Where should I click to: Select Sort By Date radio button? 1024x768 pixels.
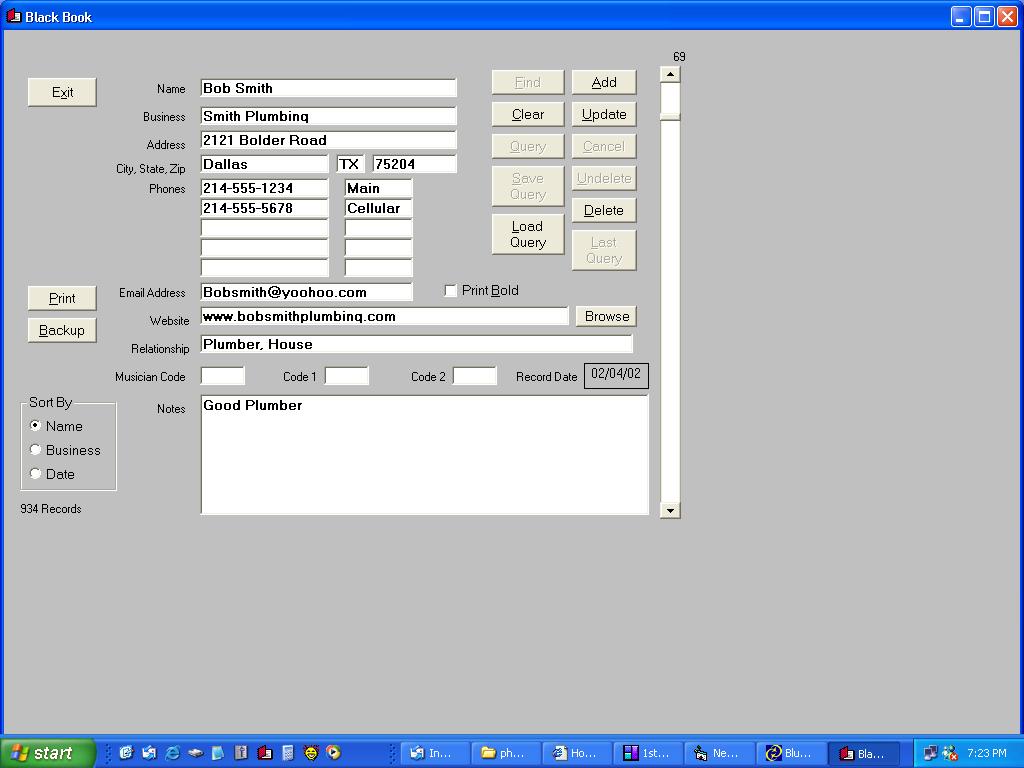[36, 474]
